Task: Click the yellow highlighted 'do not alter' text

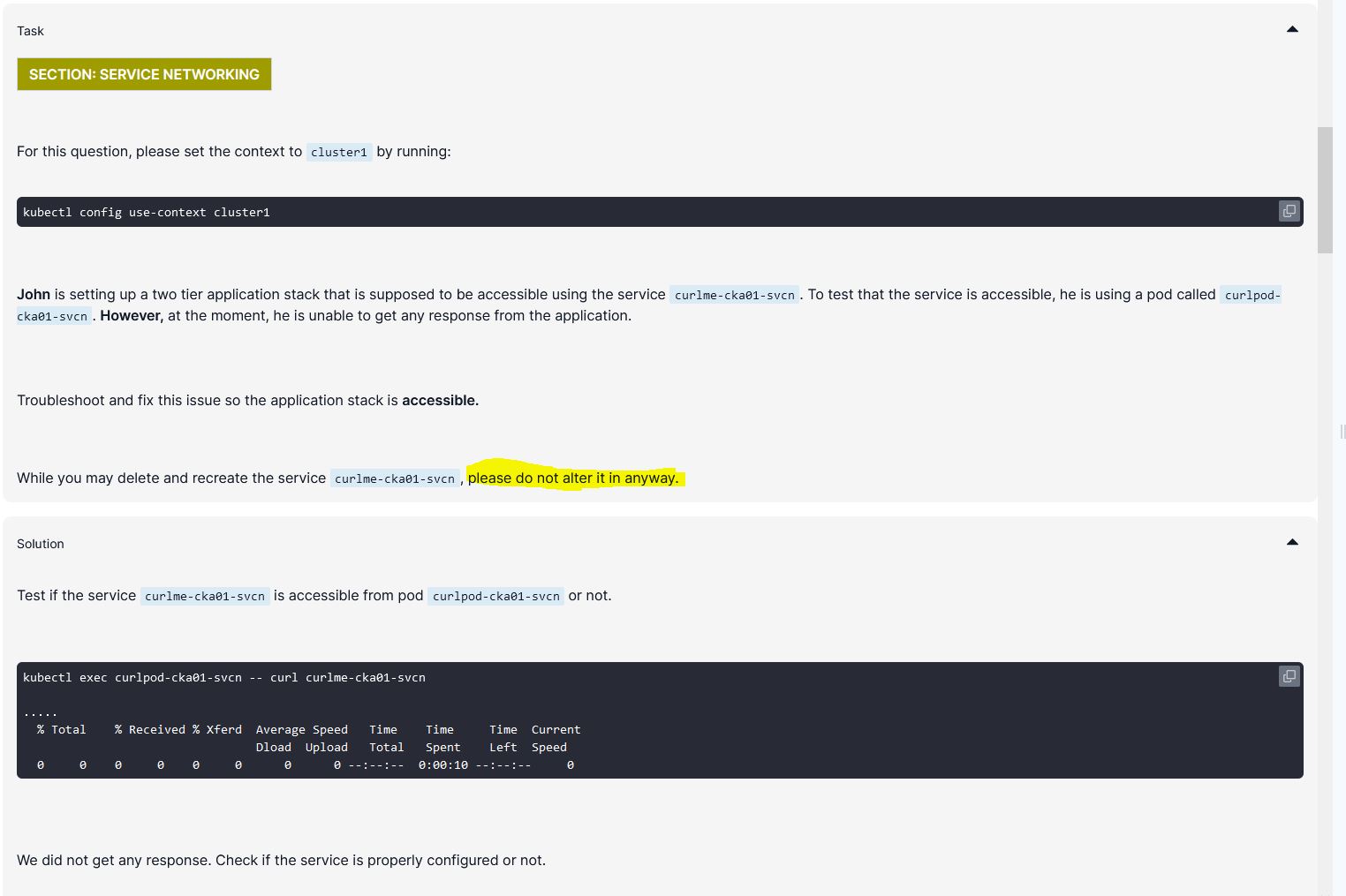Action: [x=573, y=478]
